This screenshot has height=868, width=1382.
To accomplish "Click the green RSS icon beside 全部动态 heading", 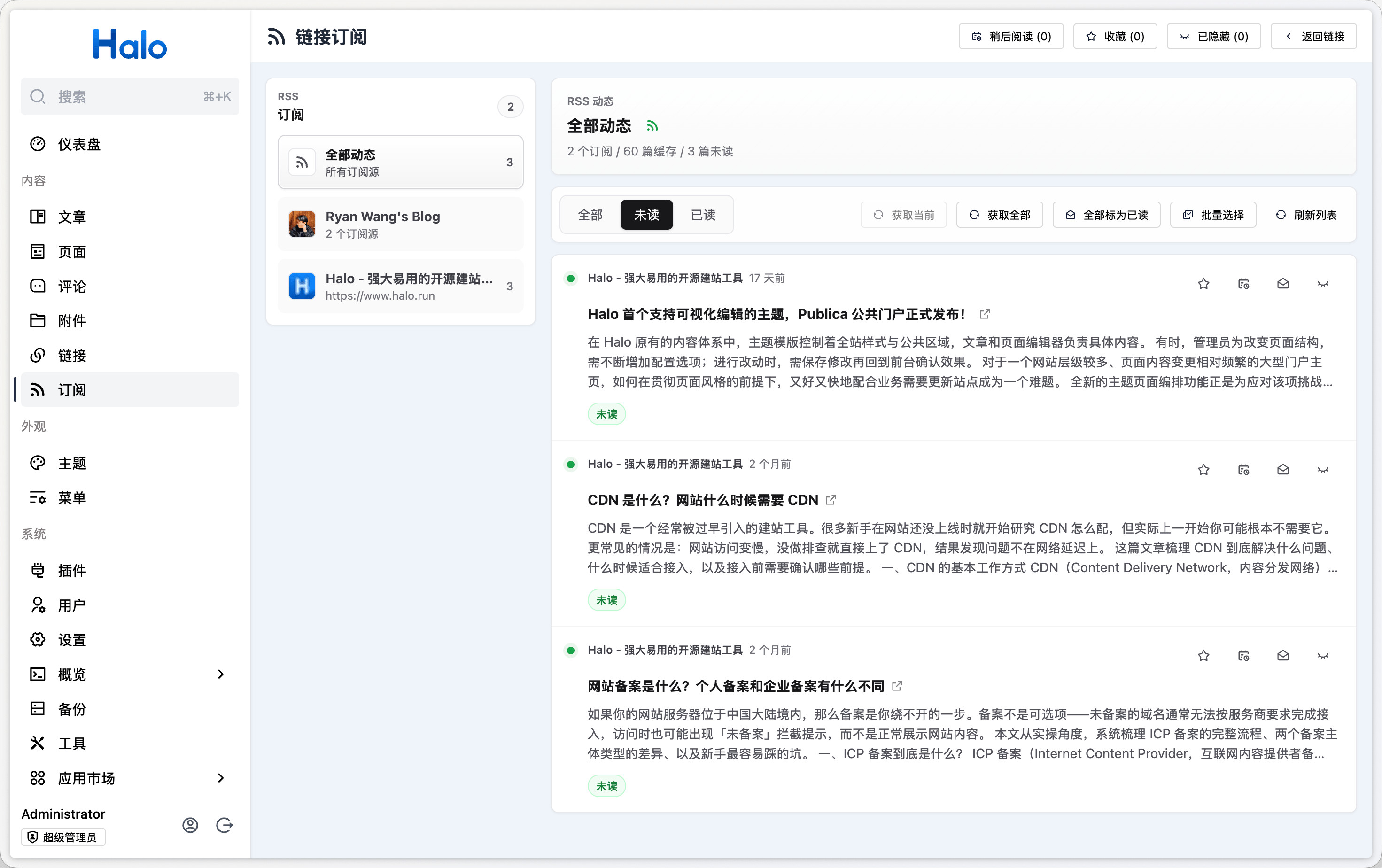I will pyautogui.click(x=652, y=125).
